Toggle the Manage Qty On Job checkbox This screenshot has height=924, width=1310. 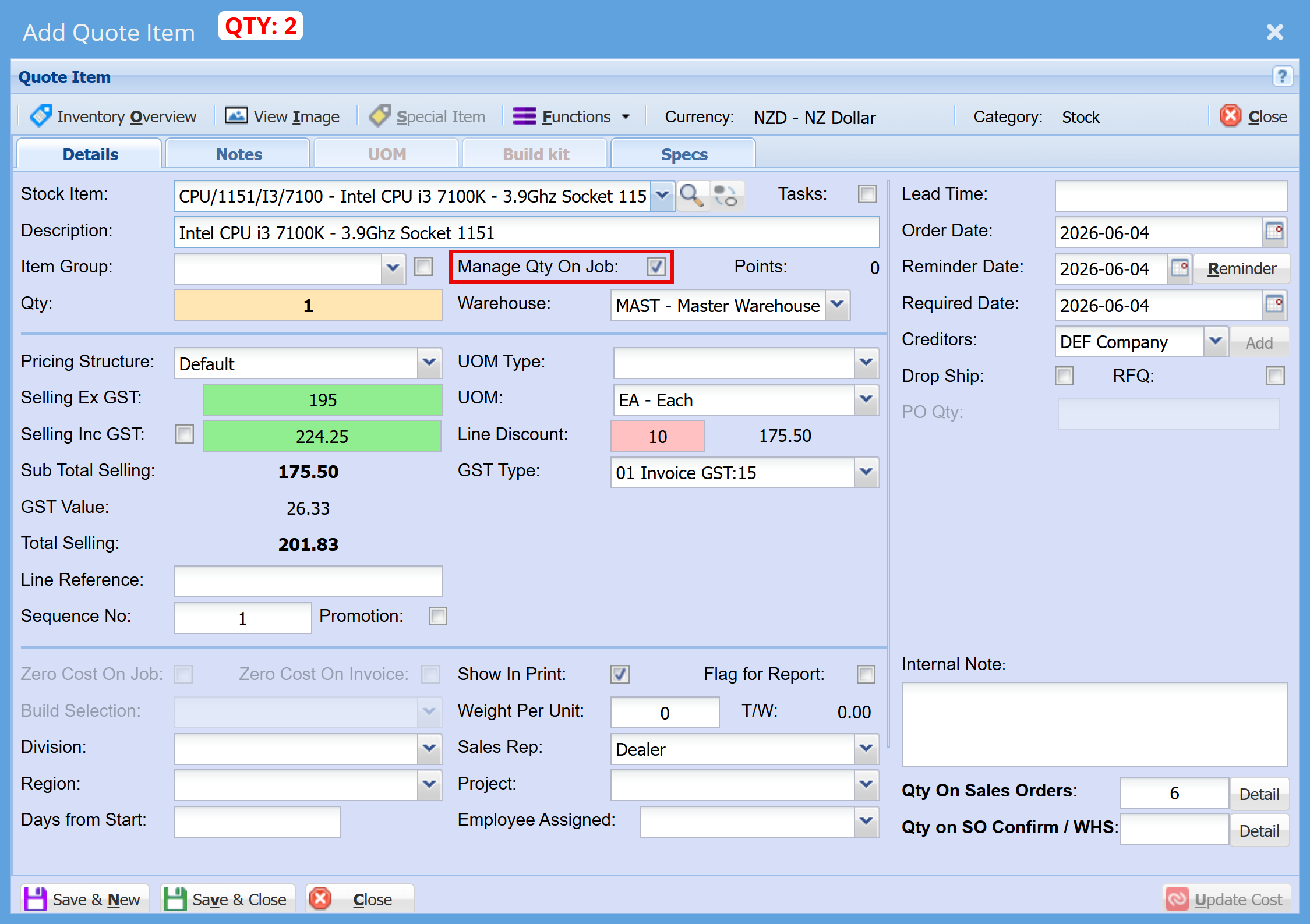tap(656, 267)
